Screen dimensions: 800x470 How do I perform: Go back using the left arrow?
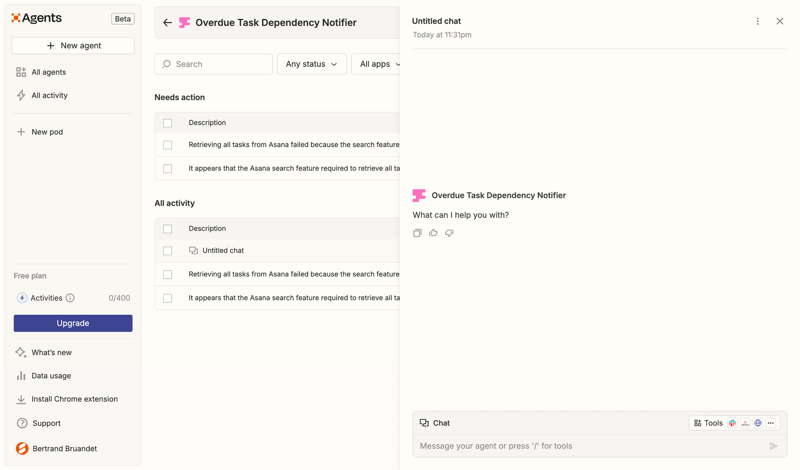pyautogui.click(x=167, y=22)
